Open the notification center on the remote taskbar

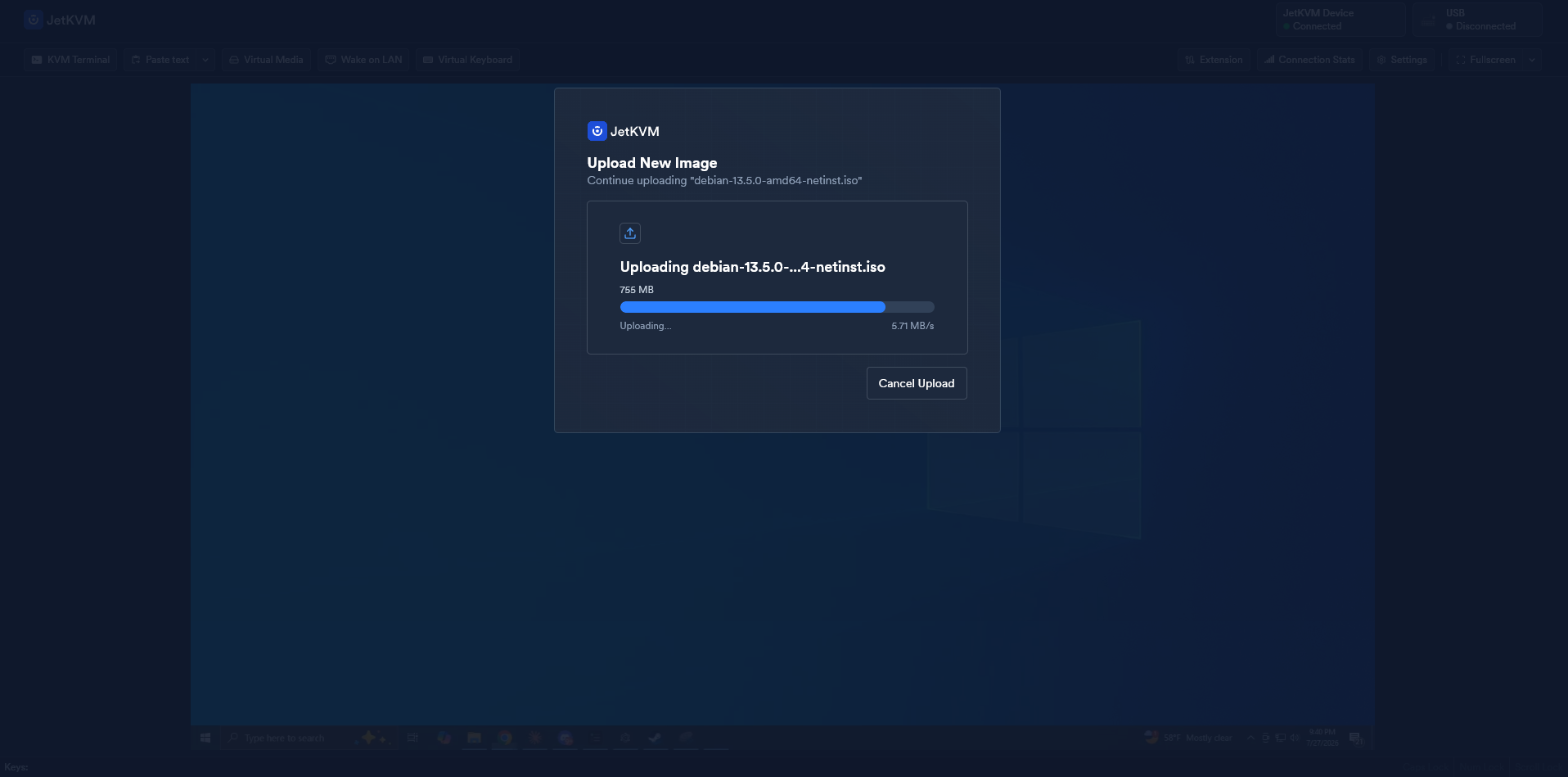pos(1355,738)
